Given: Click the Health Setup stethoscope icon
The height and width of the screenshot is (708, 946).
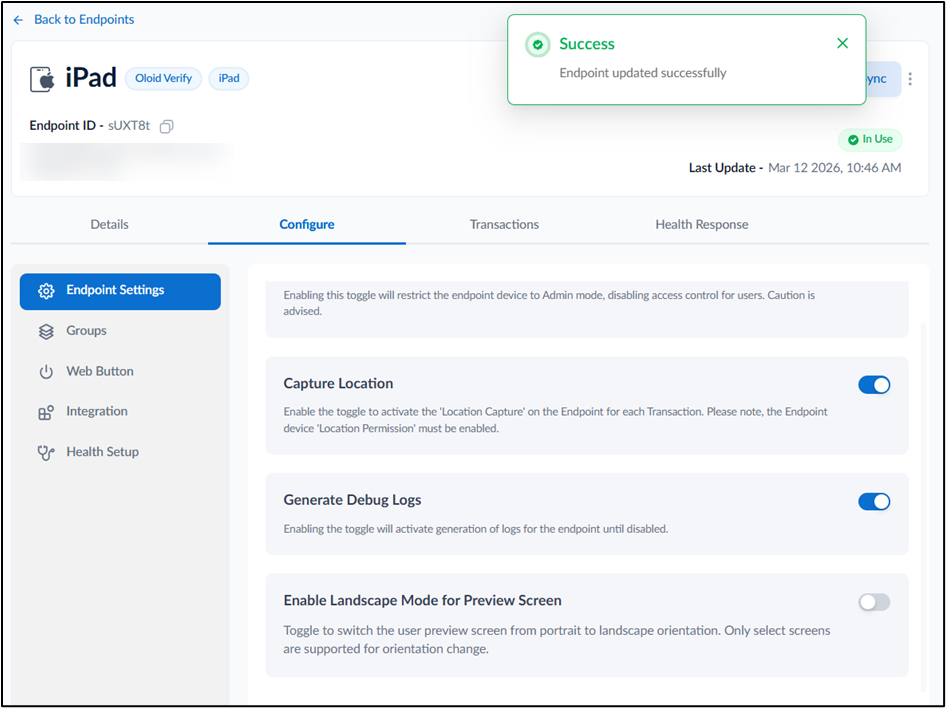Looking at the screenshot, I should [46, 453].
